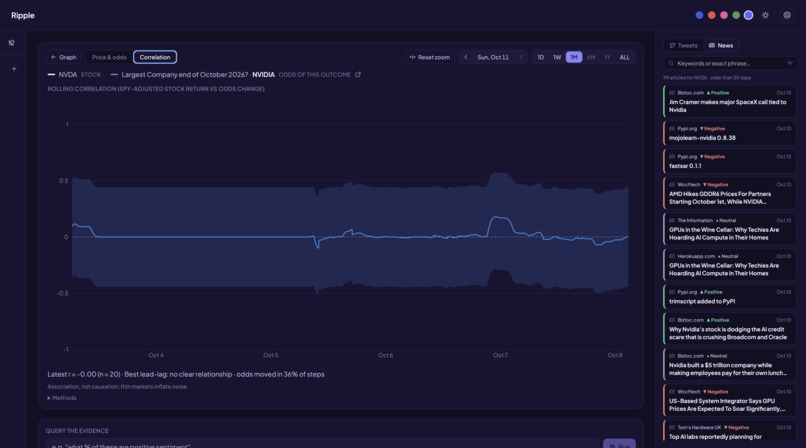Select the orange accent color dot

tap(711, 15)
